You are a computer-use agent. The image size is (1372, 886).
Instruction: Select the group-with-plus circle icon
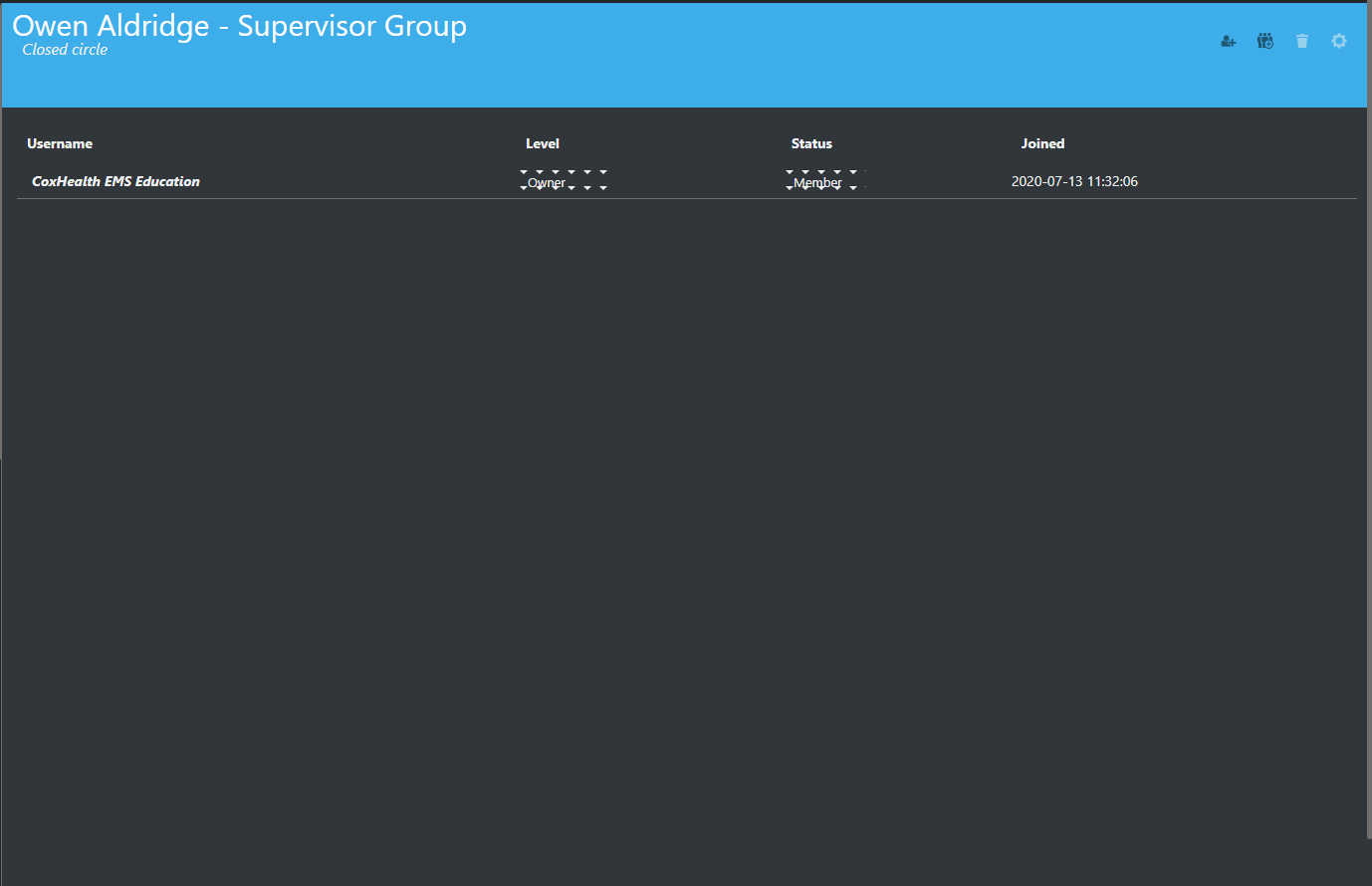[1264, 40]
